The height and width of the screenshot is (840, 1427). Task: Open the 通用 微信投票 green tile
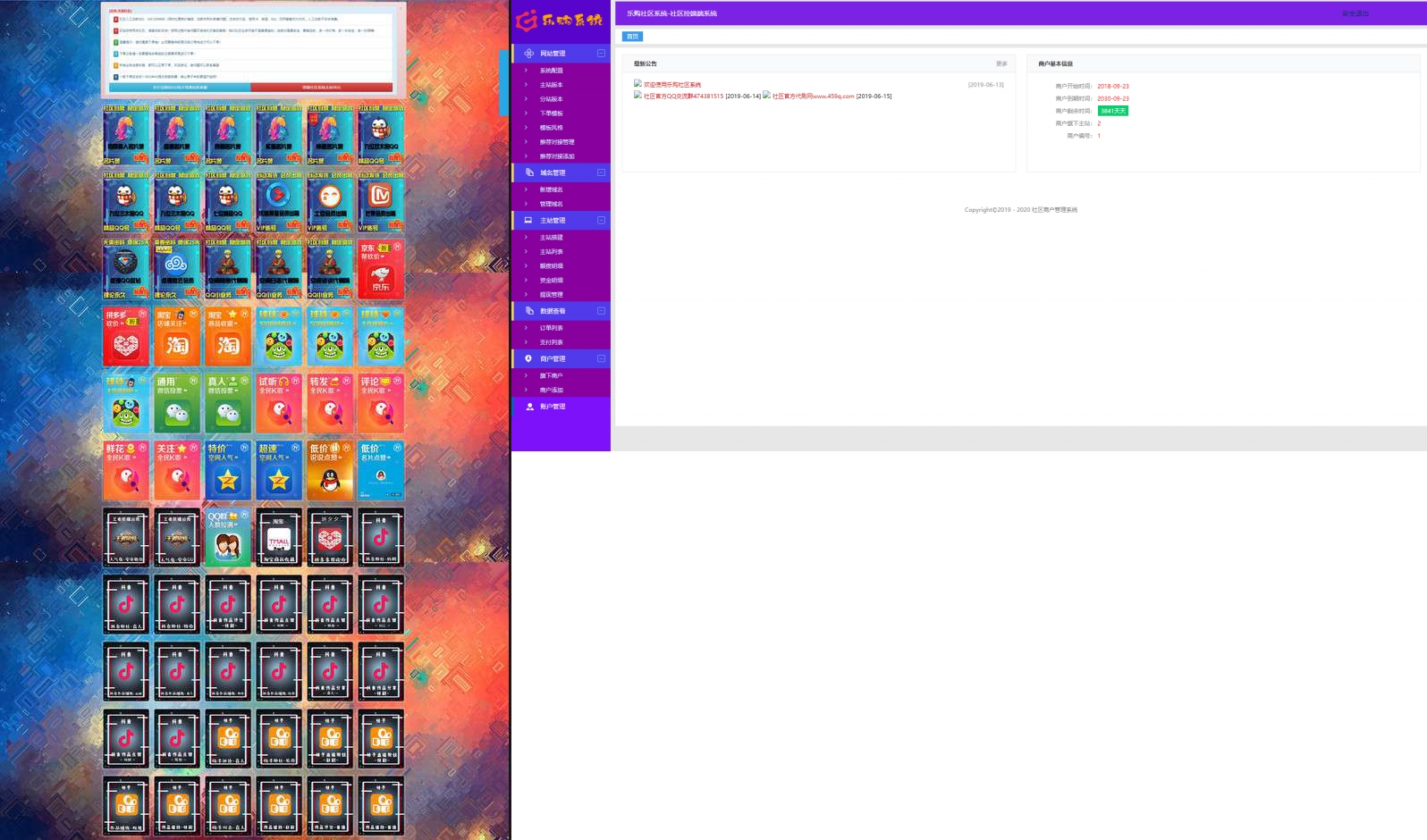coord(177,403)
